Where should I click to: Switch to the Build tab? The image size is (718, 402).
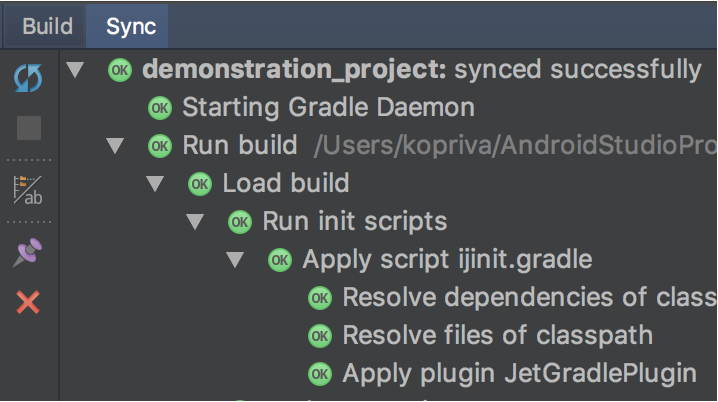click(x=47, y=26)
